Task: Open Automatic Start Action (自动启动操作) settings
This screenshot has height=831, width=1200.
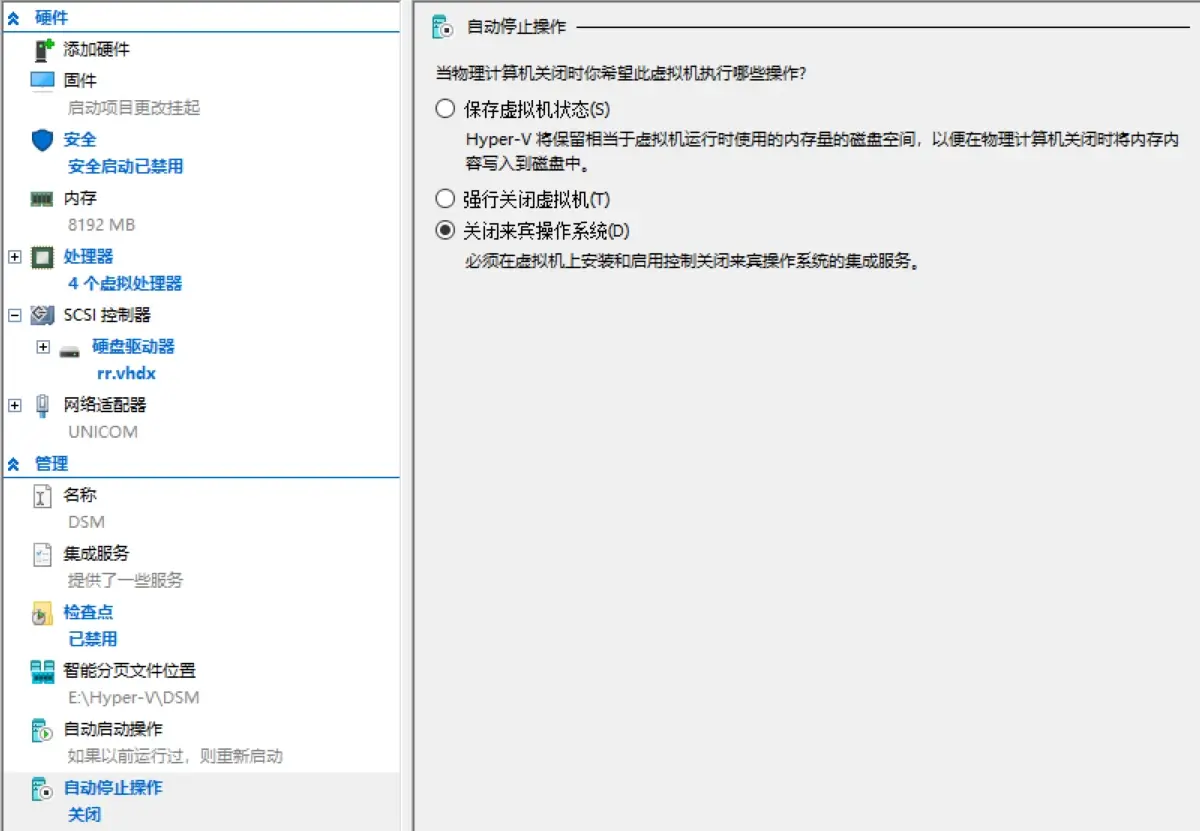Action: pyautogui.click(x=112, y=729)
